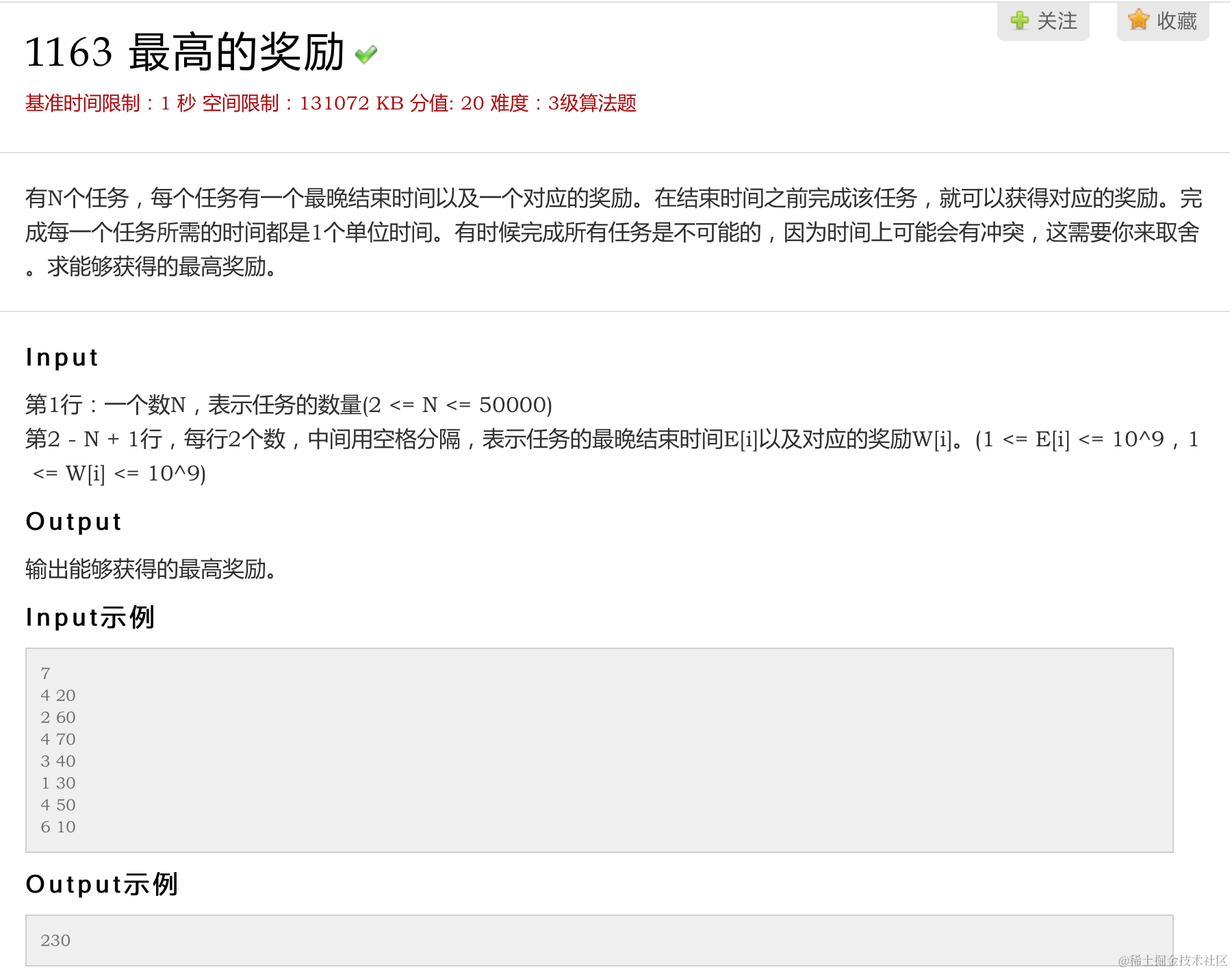Click the Output section heading
Viewport: 1232px width, 972px height.
coord(74,522)
